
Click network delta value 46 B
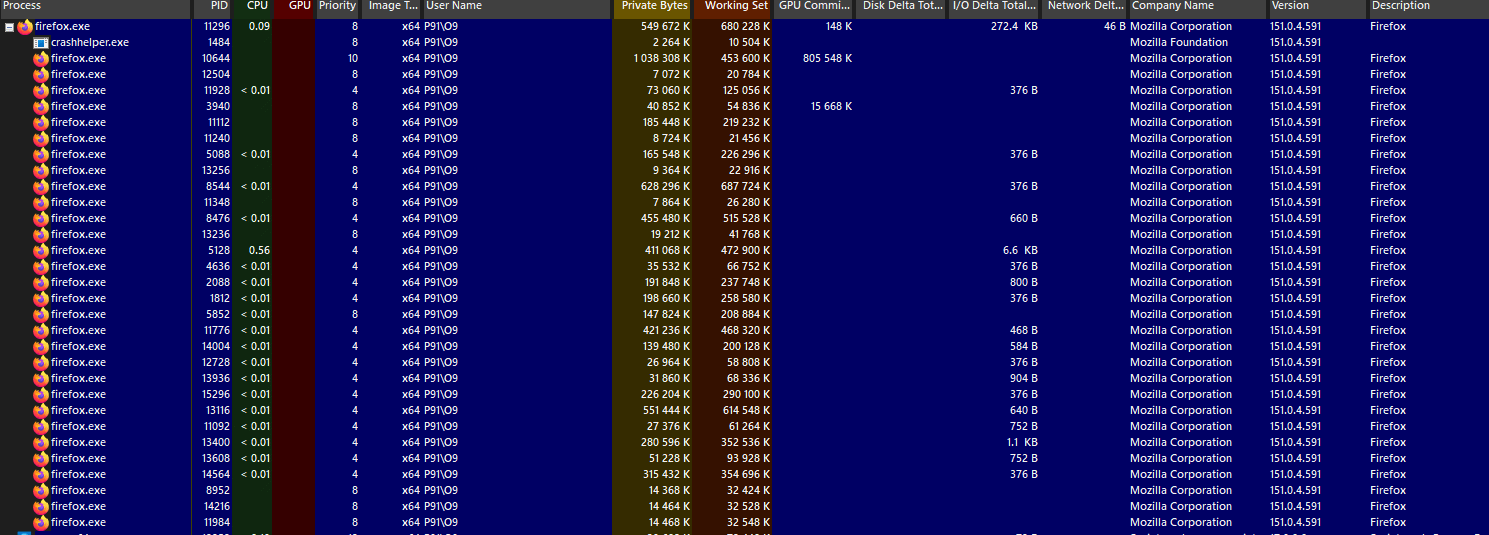(1114, 27)
